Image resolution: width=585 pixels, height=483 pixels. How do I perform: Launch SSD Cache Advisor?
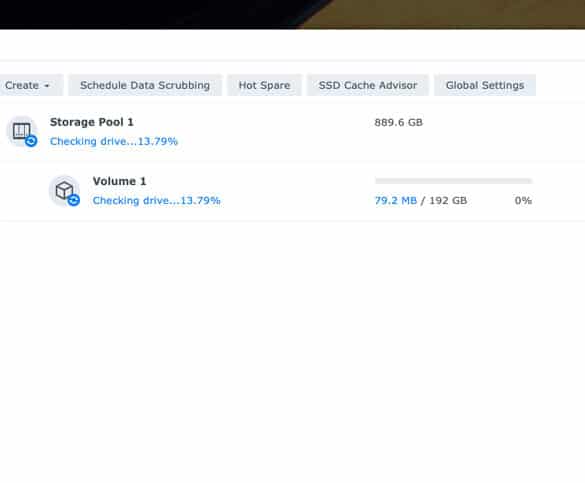point(368,85)
